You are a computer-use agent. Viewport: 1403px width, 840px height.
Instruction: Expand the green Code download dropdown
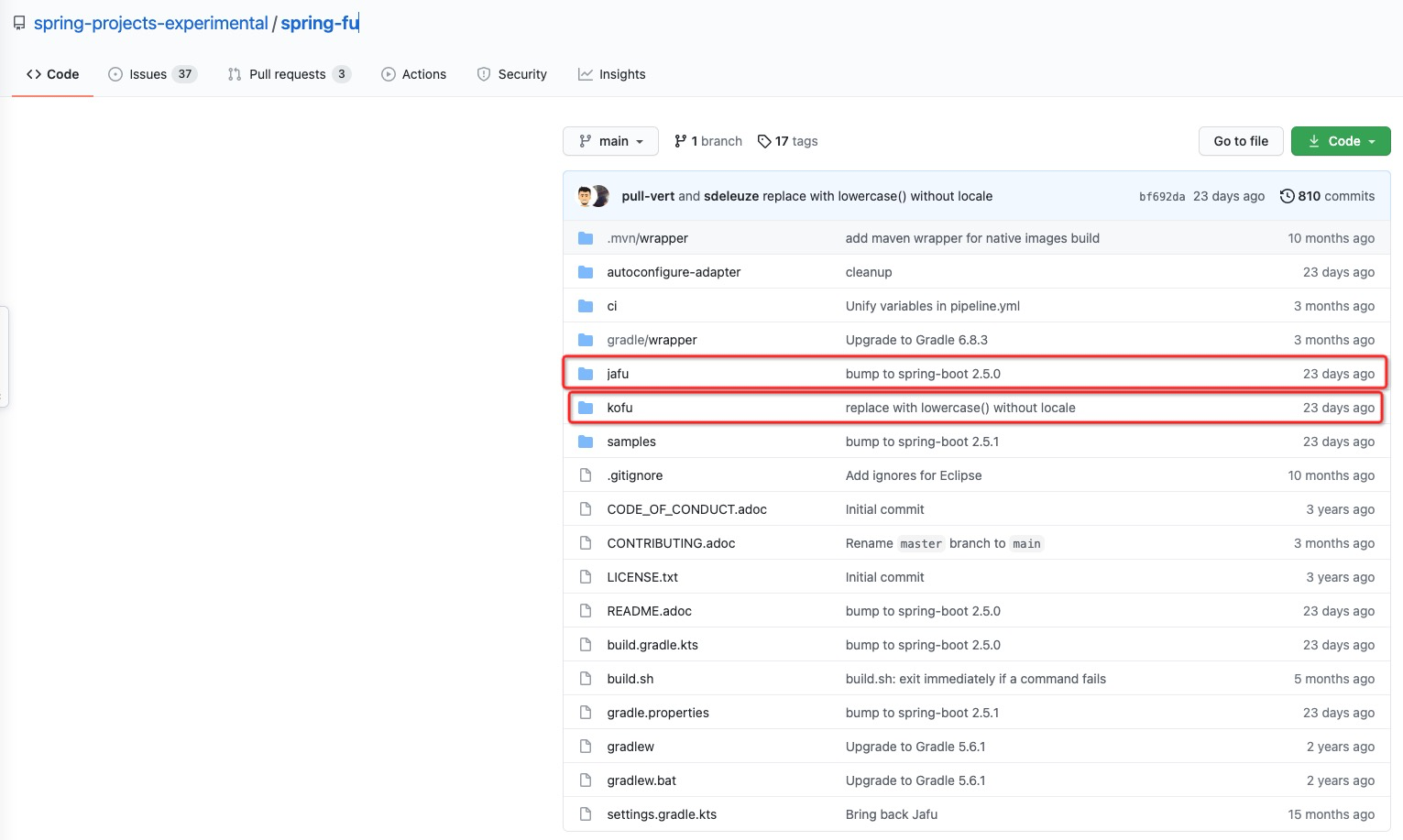(1341, 141)
